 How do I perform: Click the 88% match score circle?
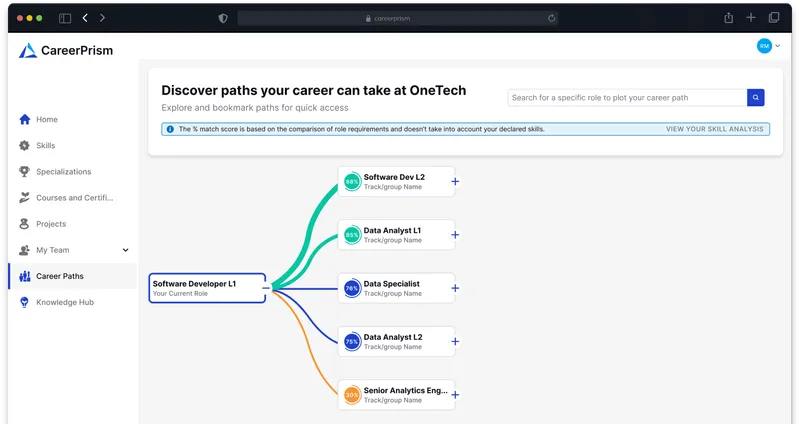point(352,182)
